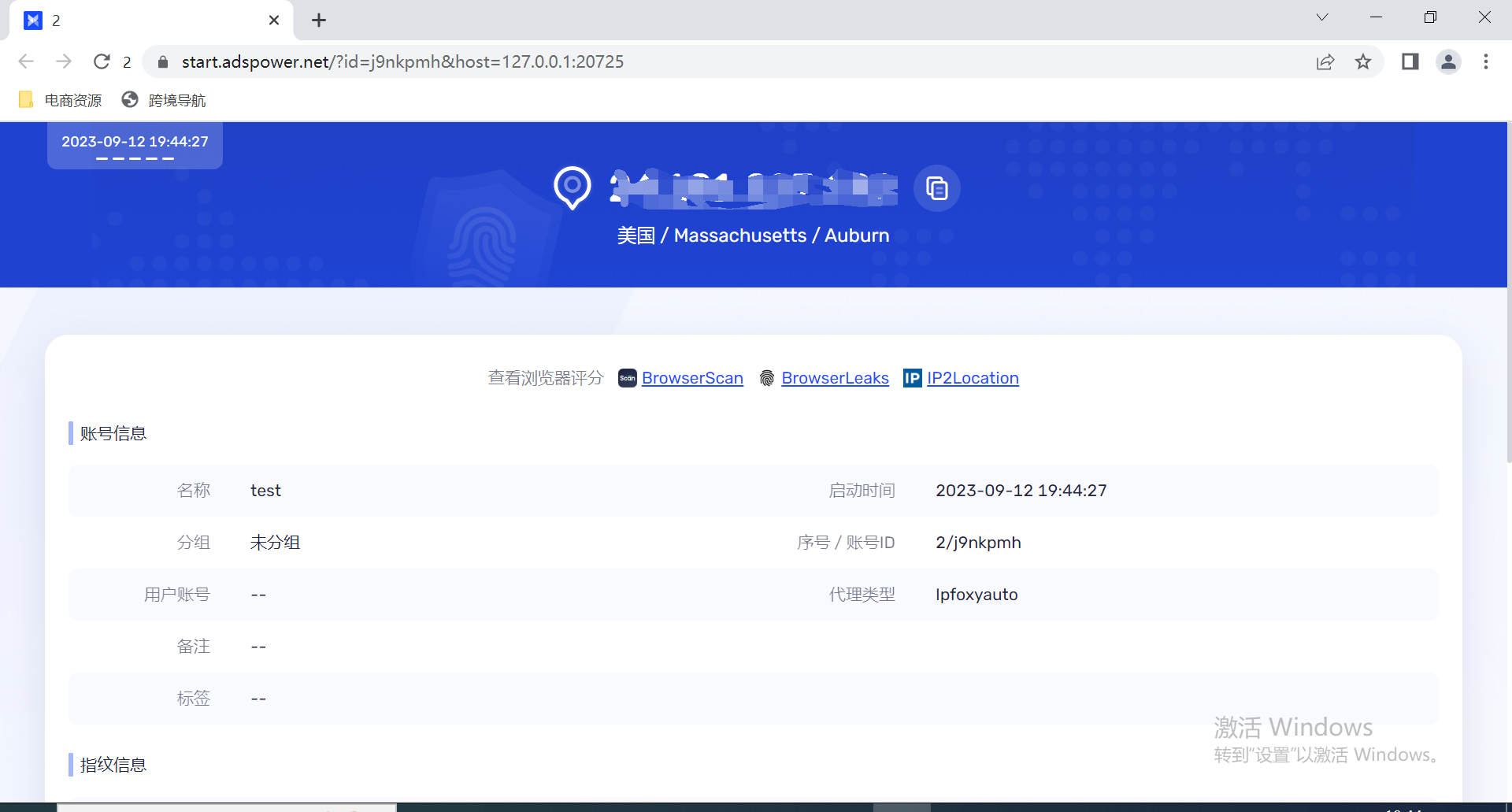Open the Chrome profile menu
This screenshot has width=1512, height=812.
1448,61
